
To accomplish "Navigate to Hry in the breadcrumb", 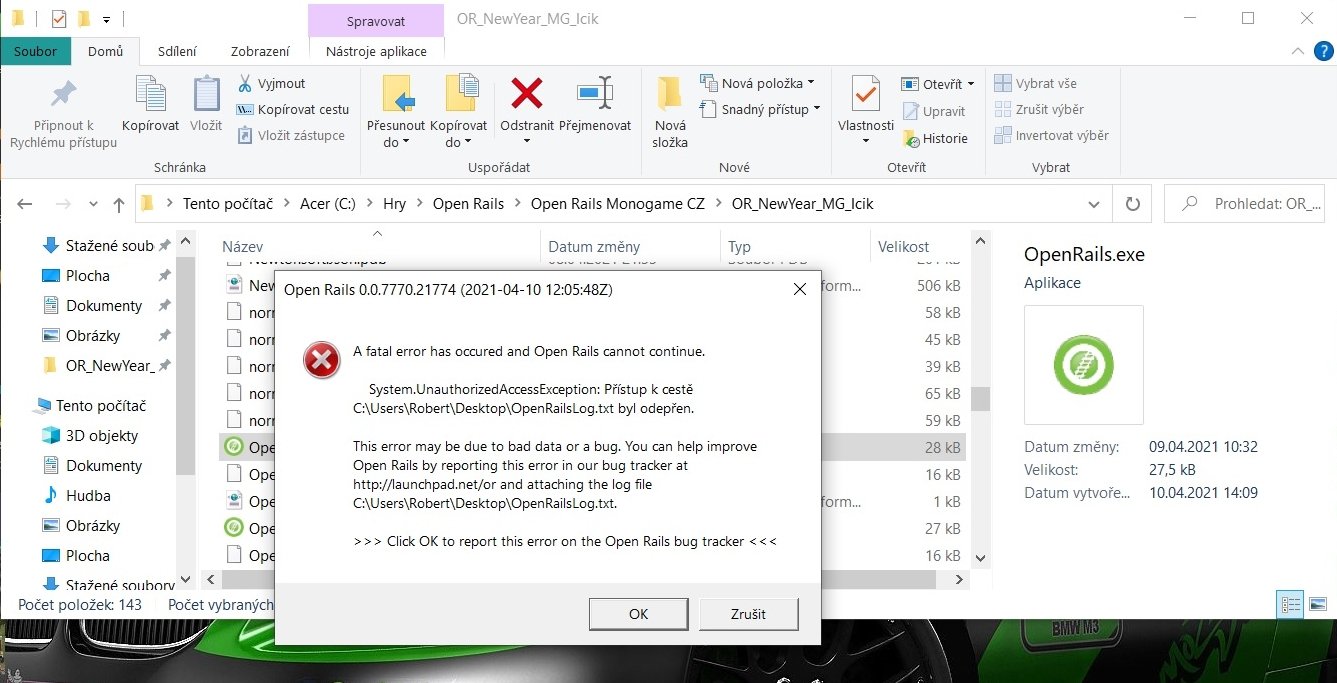I will [394, 204].
